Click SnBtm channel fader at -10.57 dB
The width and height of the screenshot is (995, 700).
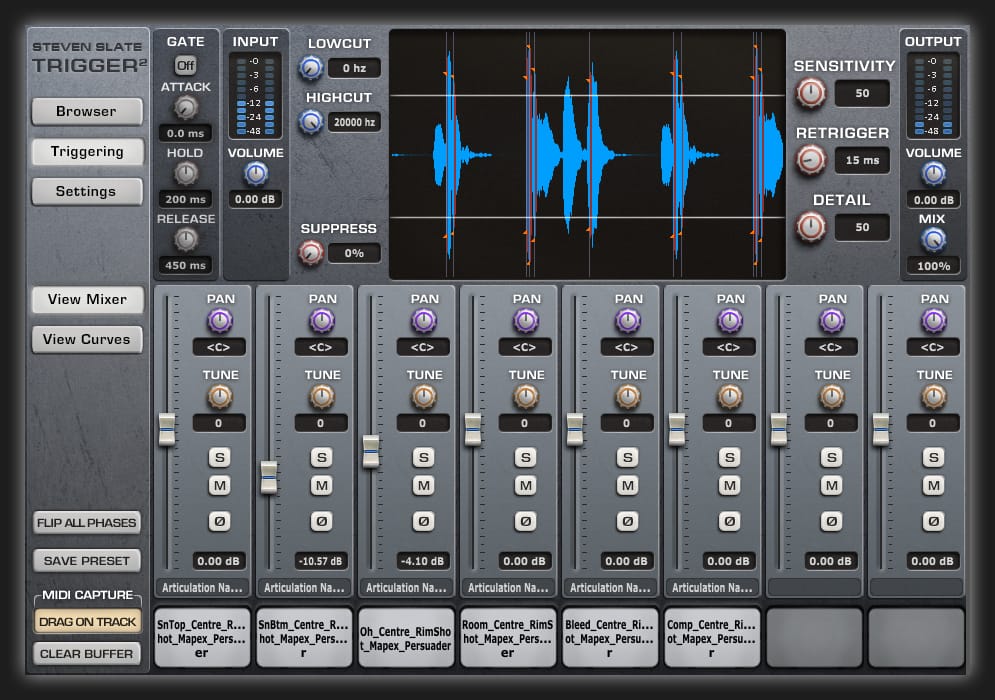(269, 477)
